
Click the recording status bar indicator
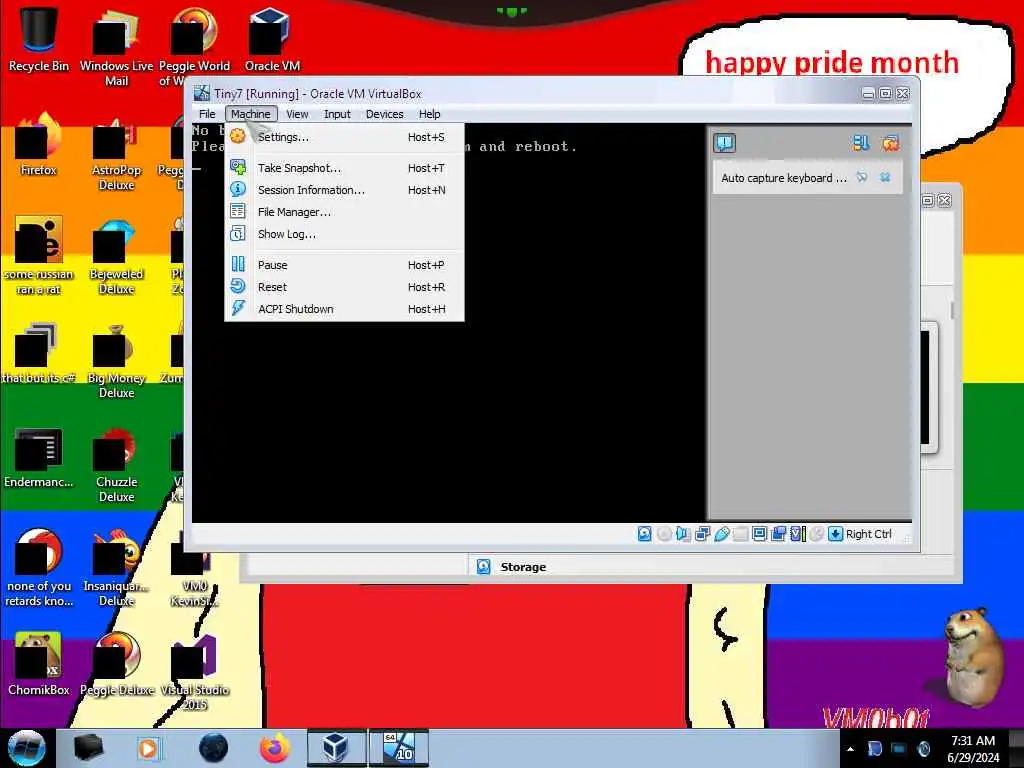(x=778, y=534)
